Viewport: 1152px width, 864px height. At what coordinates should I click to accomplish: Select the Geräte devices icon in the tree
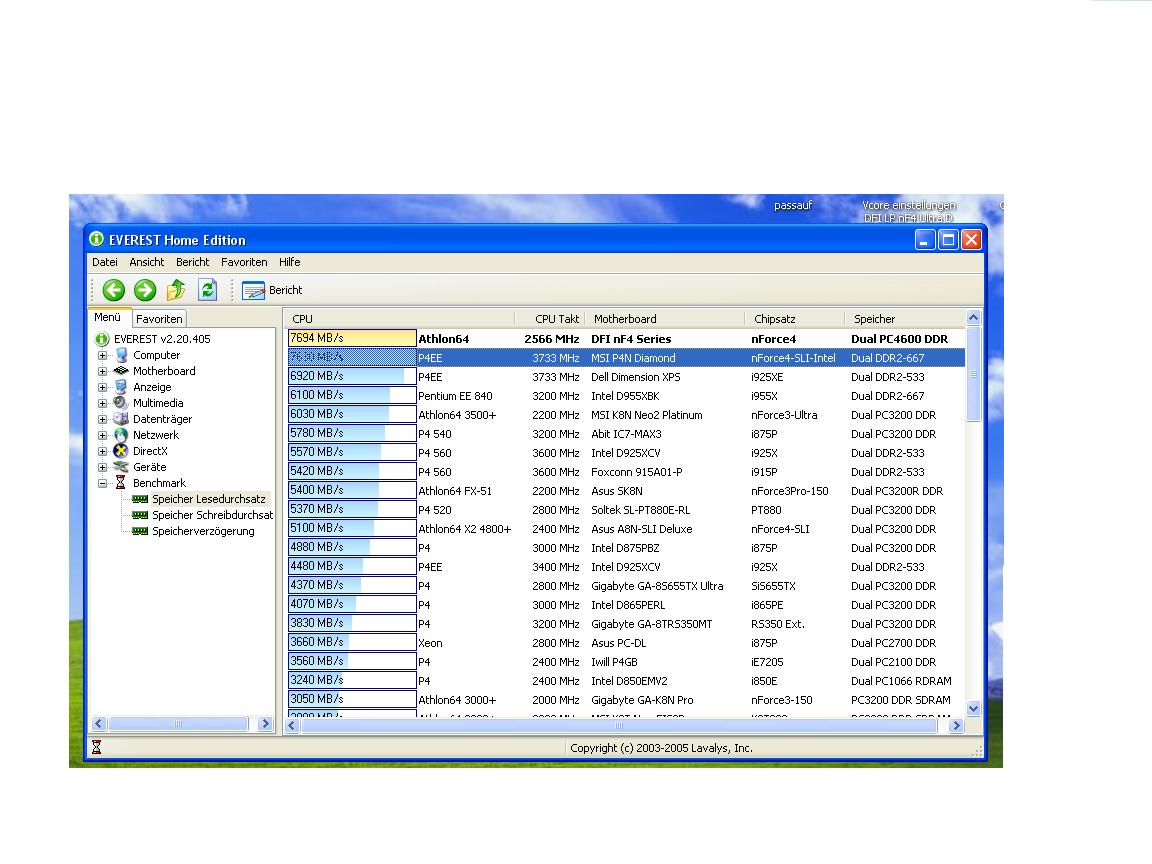[x=121, y=467]
